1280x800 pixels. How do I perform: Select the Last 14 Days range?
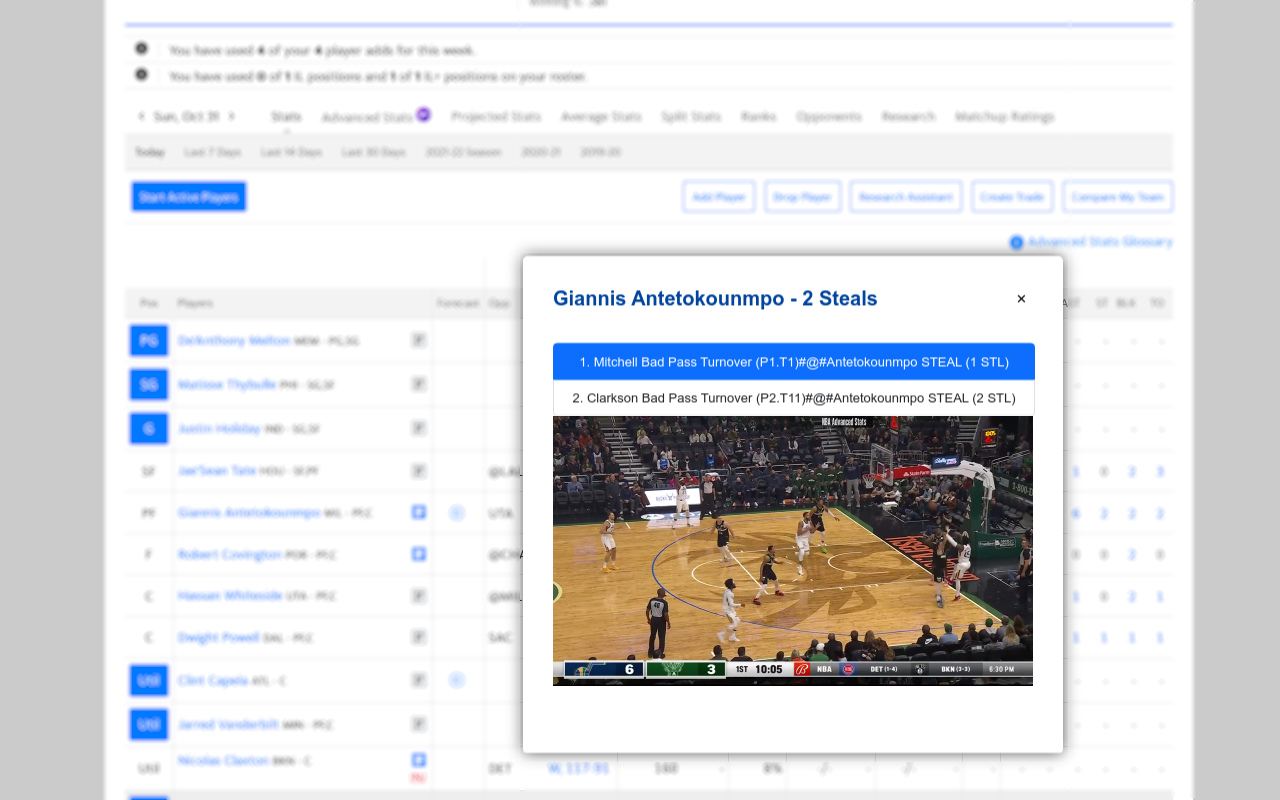tap(291, 152)
